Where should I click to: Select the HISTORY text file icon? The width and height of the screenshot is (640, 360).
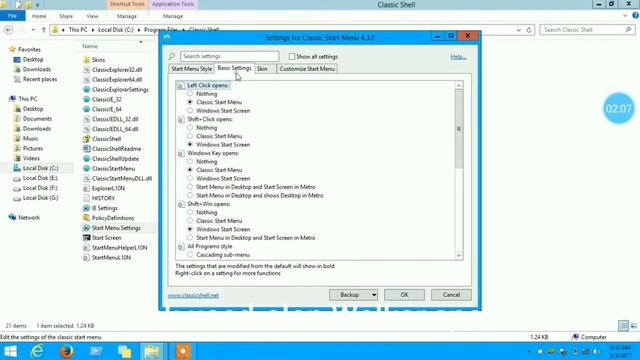point(86,198)
